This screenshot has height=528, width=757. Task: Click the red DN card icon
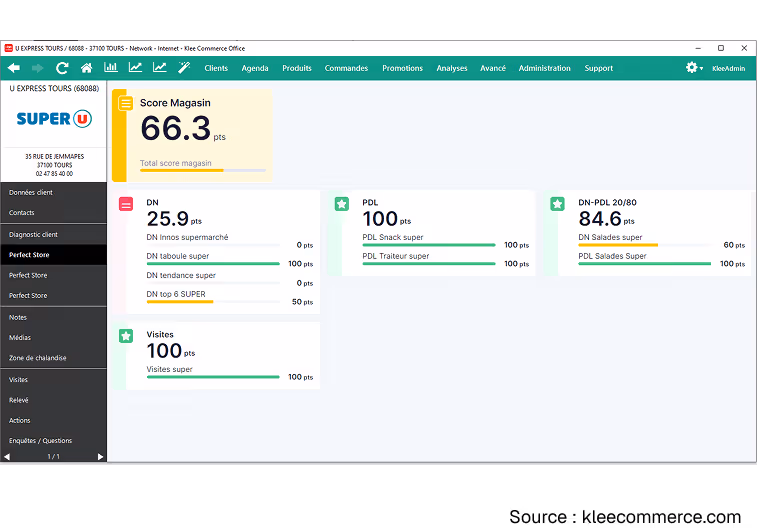click(x=126, y=204)
